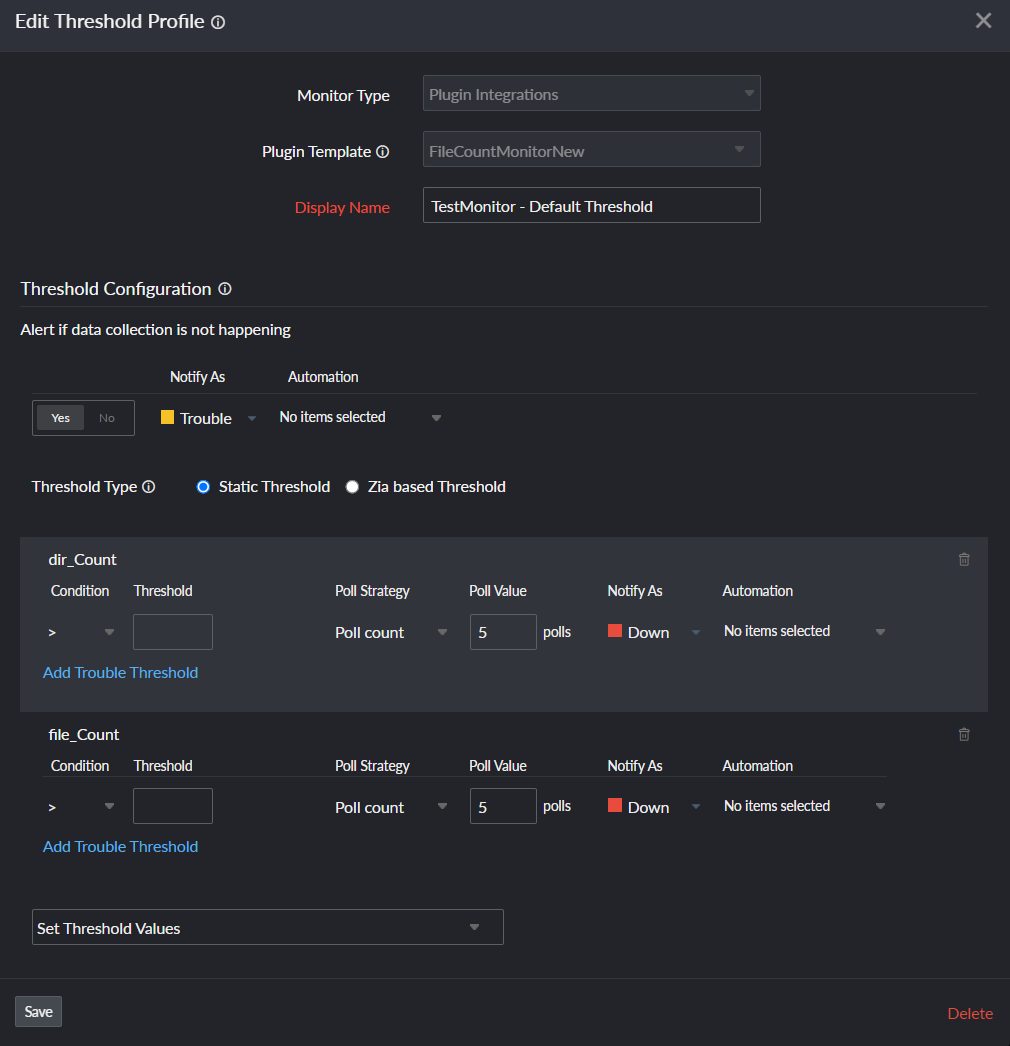Image resolution: width=1010 pixels, height=1046 pixels.
Task: Click info icon next to Plugin Template
Action: coord(382,152)
